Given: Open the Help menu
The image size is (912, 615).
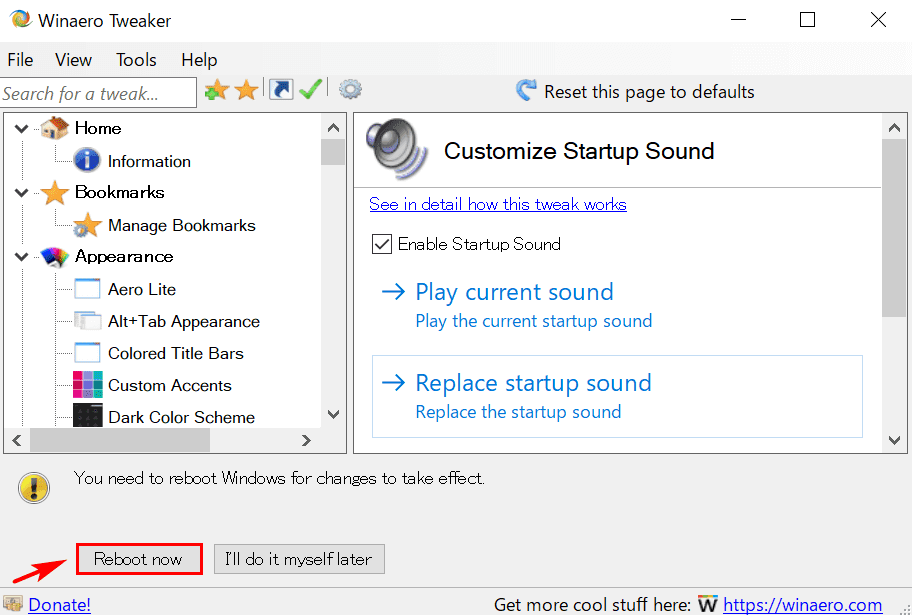Looking at the screenshot, I should point(199,60).
